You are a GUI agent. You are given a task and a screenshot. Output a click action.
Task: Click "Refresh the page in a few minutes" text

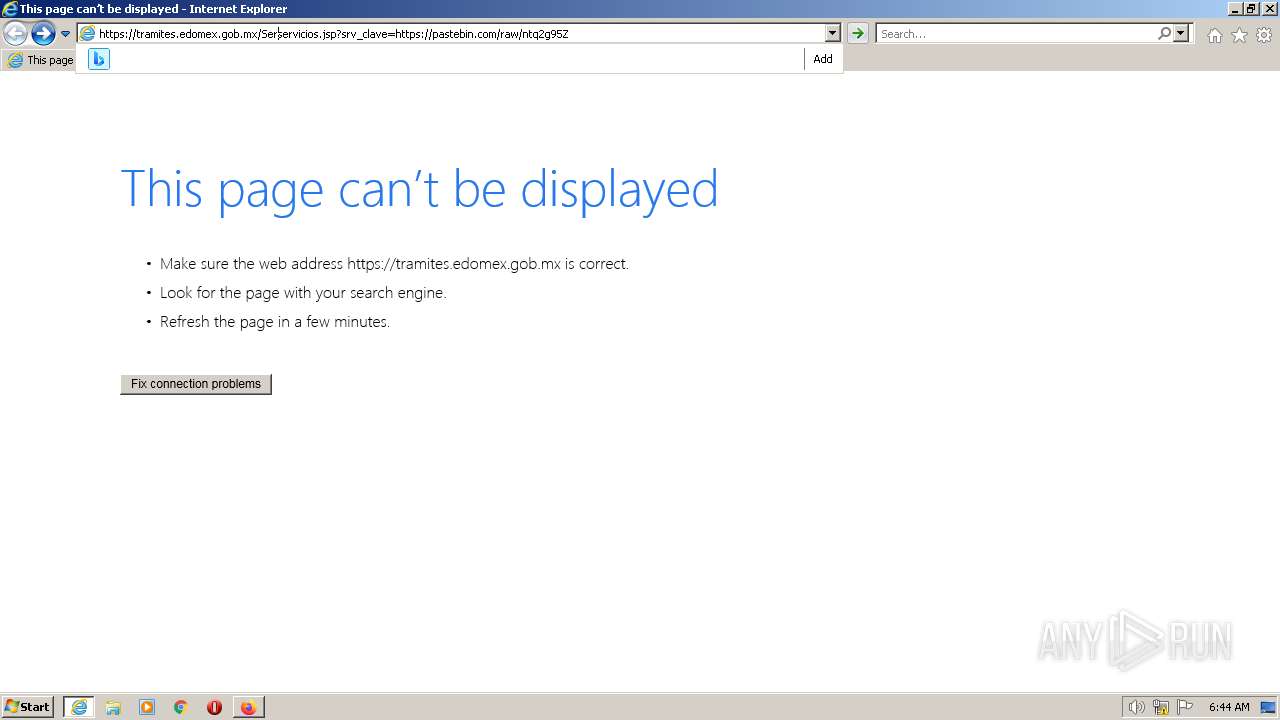tap(275, 322)
